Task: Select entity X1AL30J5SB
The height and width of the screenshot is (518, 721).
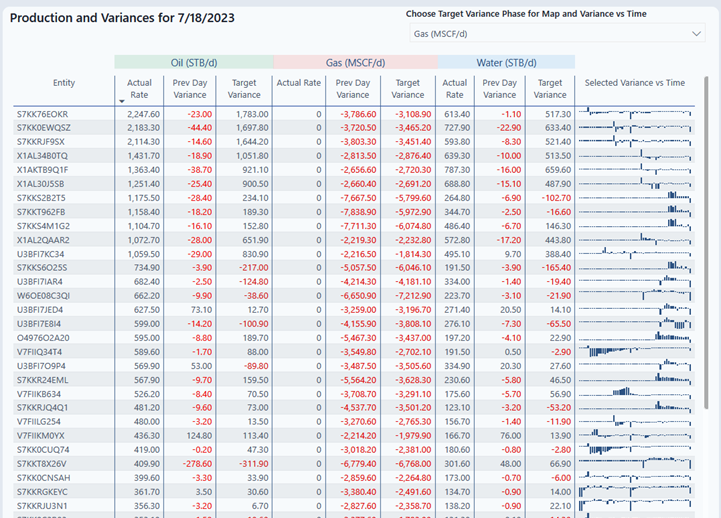Action: [x=40, y=184]
